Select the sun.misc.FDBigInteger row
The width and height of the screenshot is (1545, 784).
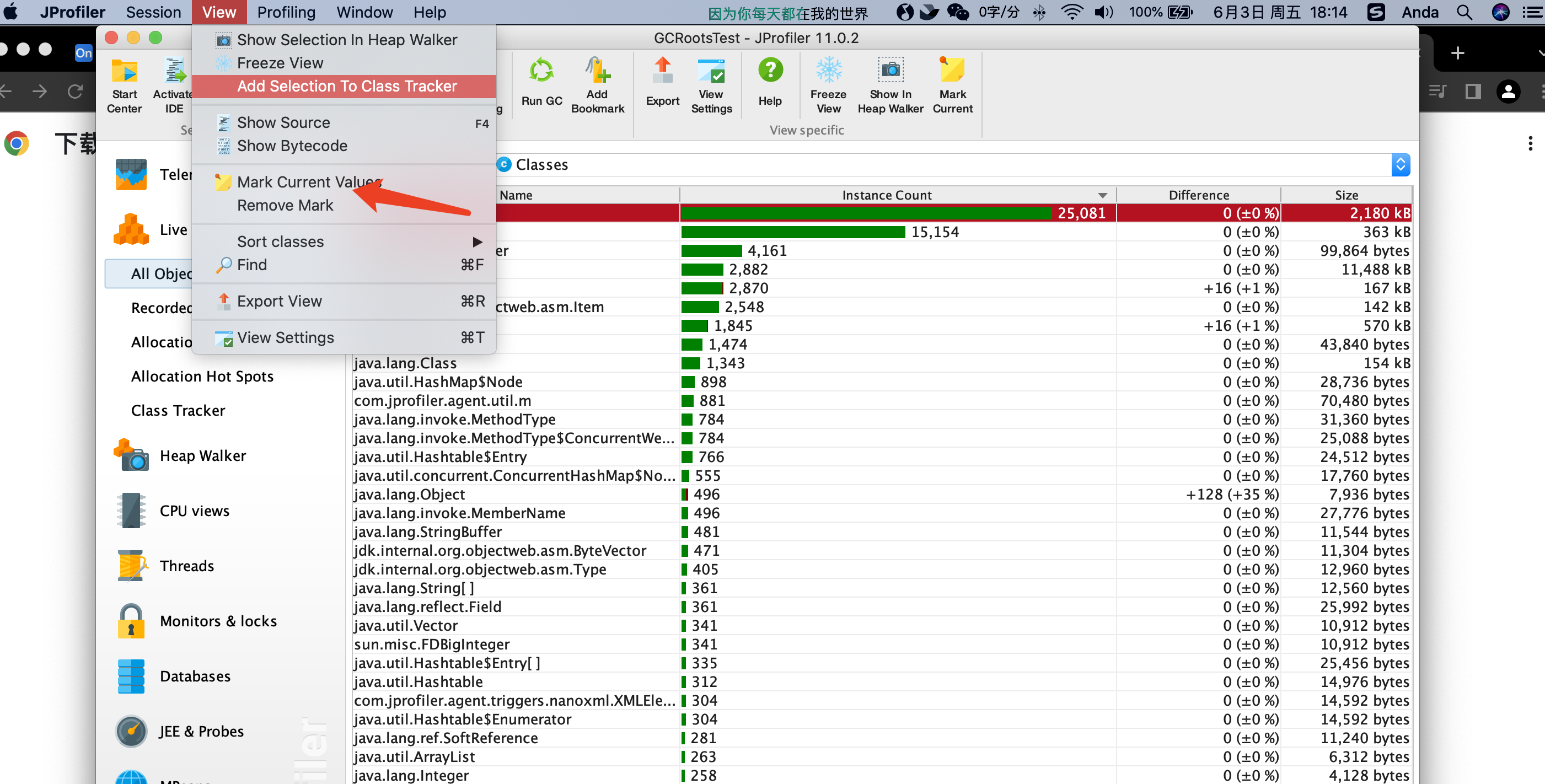[882, 645]
